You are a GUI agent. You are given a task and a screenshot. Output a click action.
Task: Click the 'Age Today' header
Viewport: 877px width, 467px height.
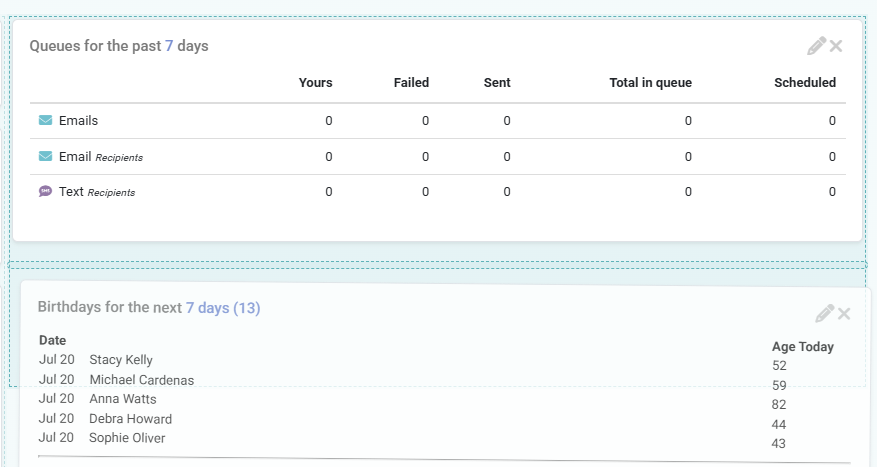(803, 347)
